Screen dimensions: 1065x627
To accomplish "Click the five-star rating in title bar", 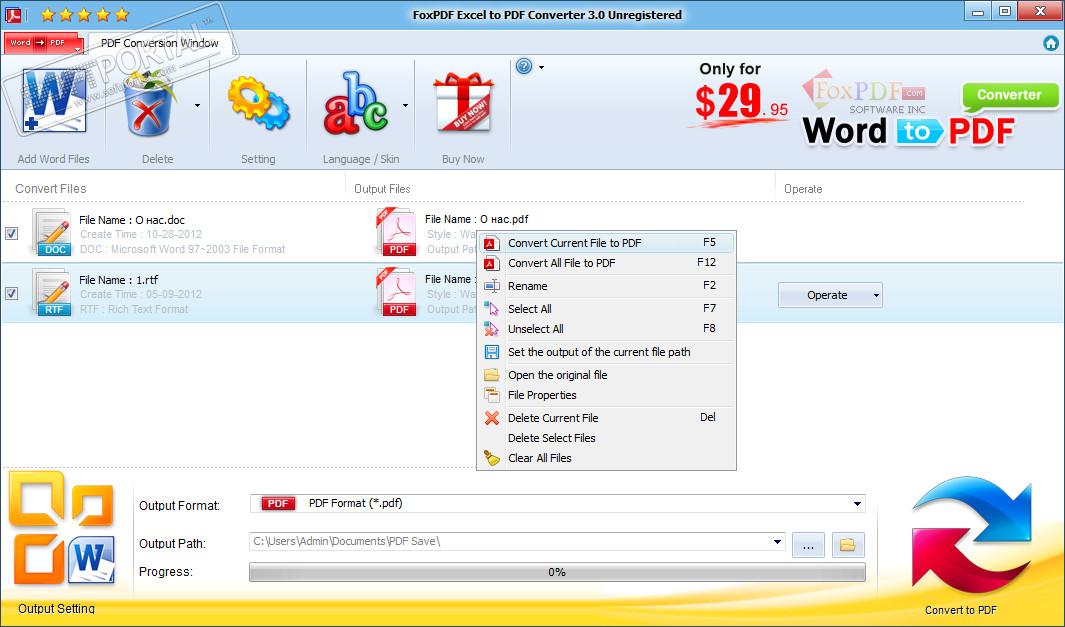I will pos(85,14).
